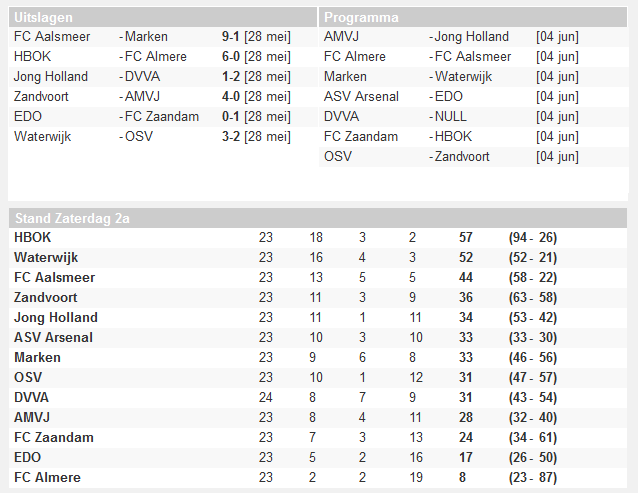The image size is (638, 493).
Task: Click the 6-0 score for HBOK
Action: [236, 57]
